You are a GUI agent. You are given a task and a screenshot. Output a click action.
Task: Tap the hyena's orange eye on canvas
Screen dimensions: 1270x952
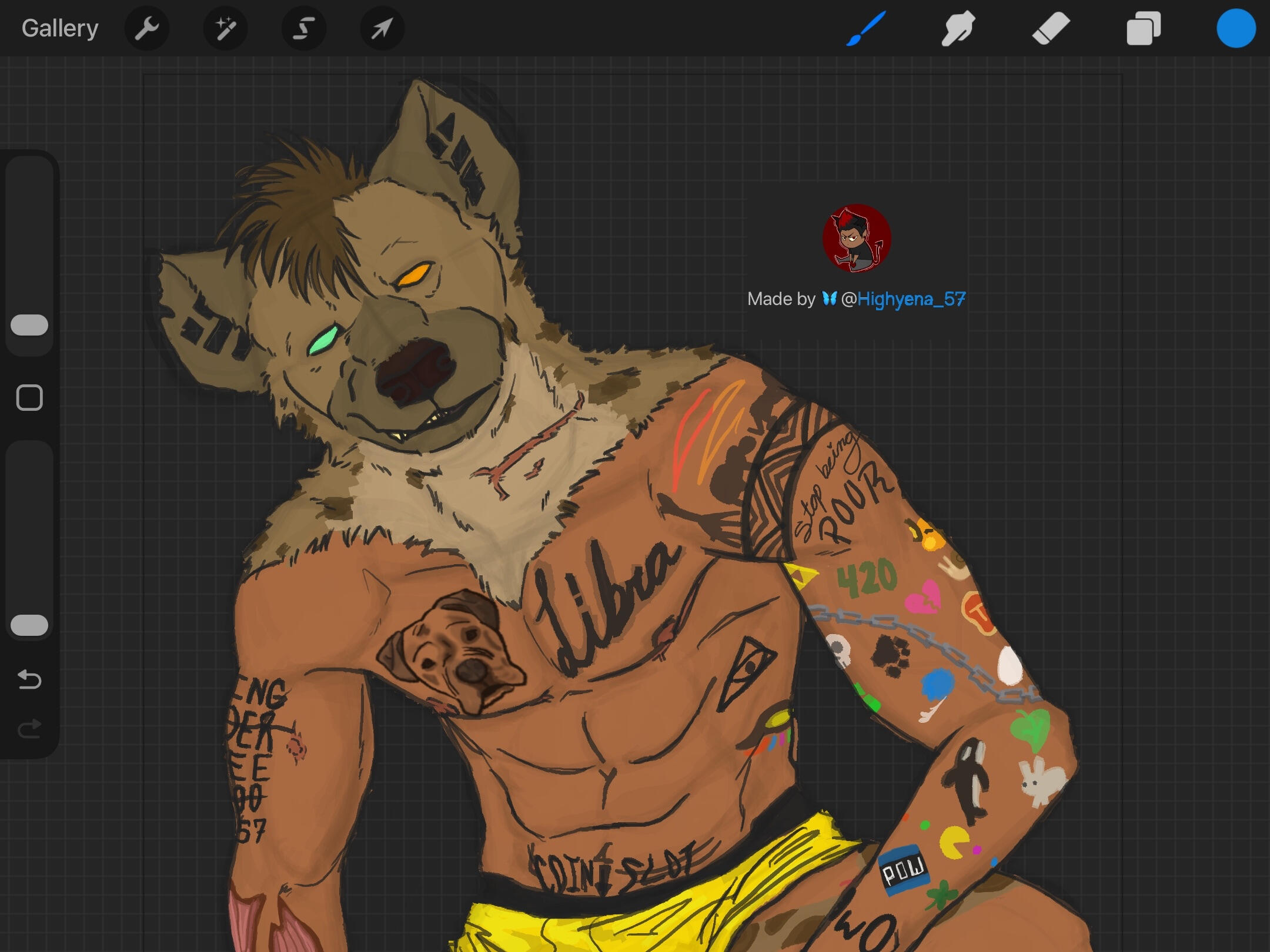pyautogui.click(x=413, y=274)
